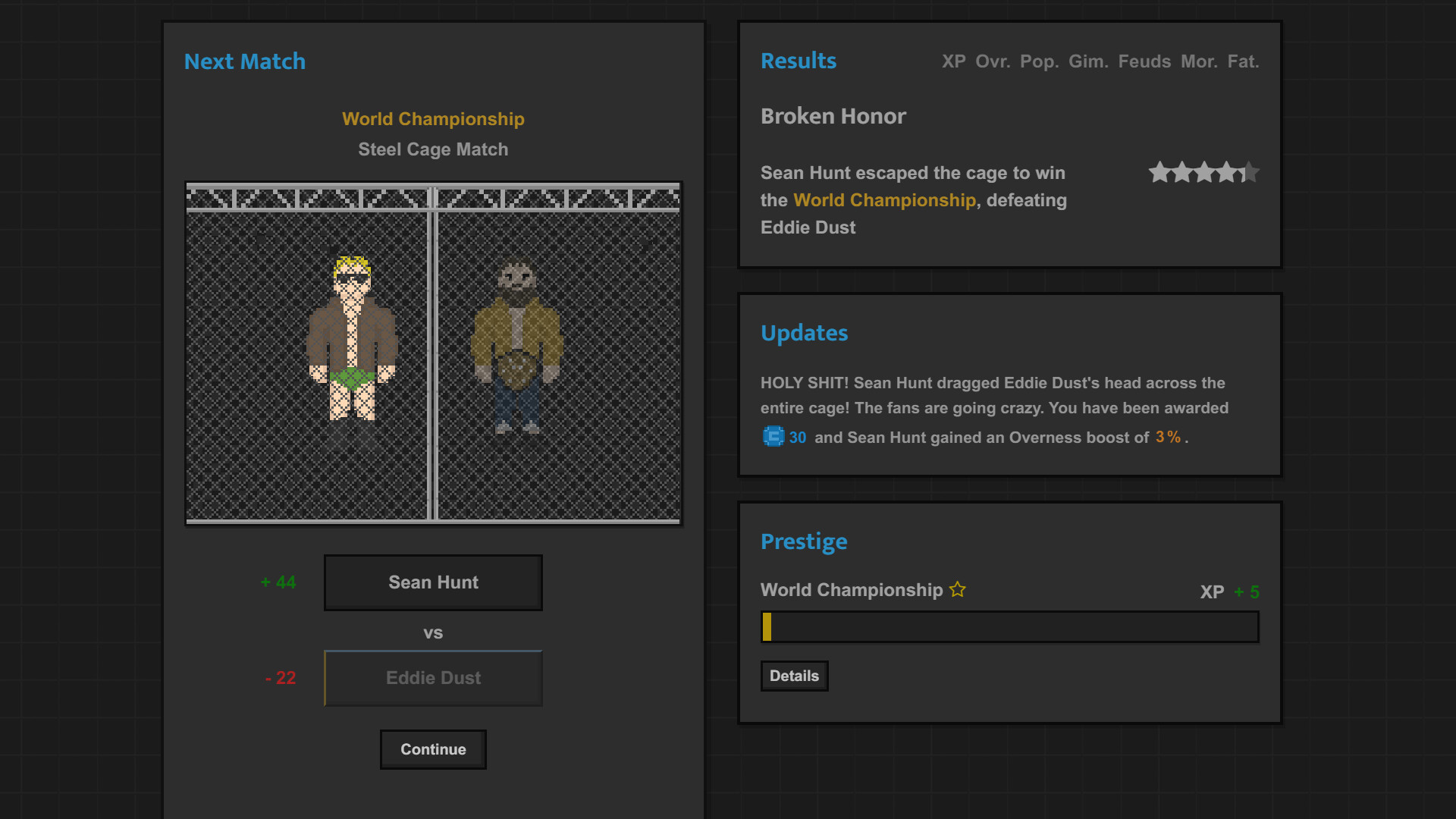Switch to the Ovr. tab in Results
The width and height of the screenshot is (1456, 819).
(x=993, y=61)
